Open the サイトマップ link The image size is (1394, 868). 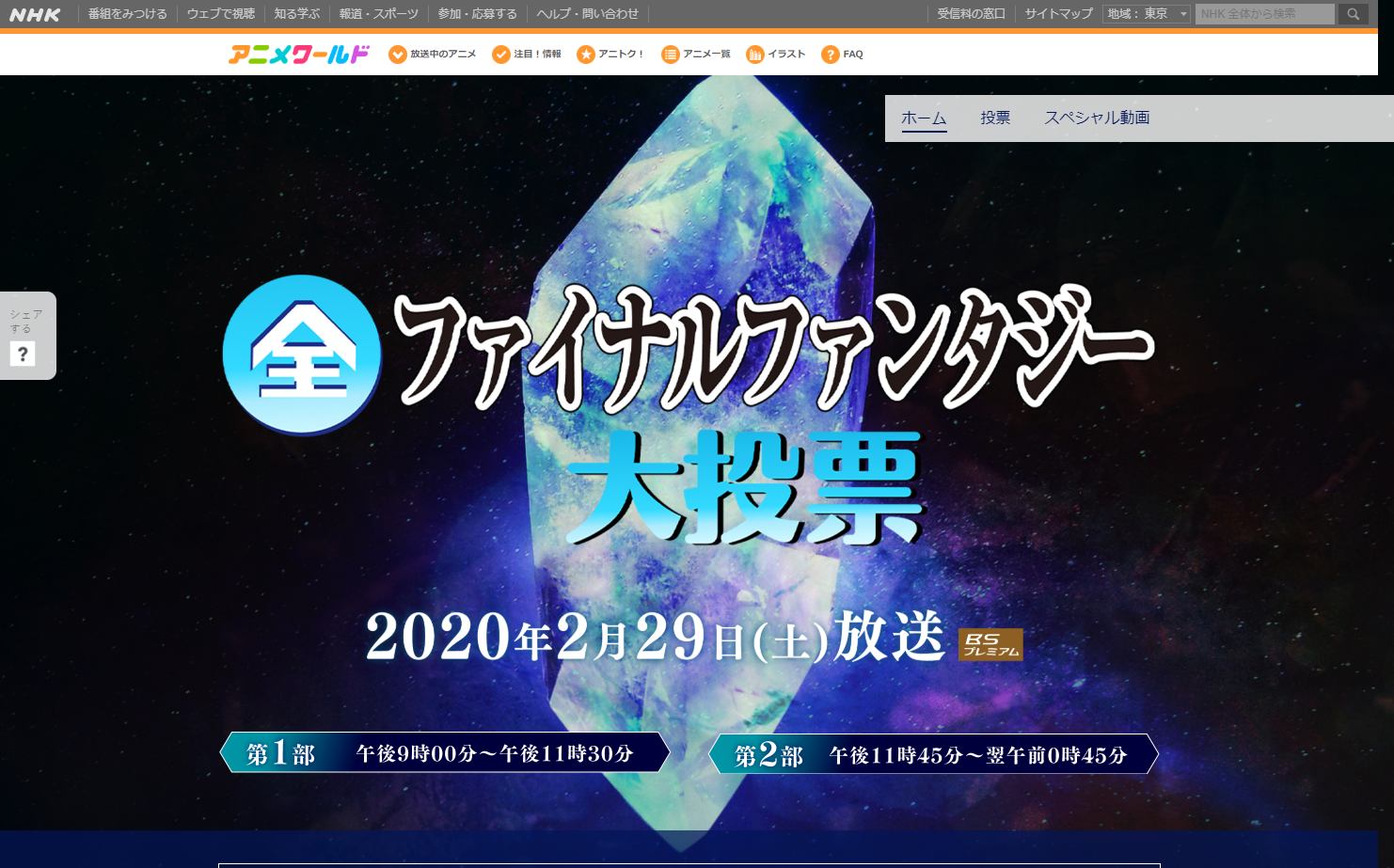click(x=1059, y=14)
